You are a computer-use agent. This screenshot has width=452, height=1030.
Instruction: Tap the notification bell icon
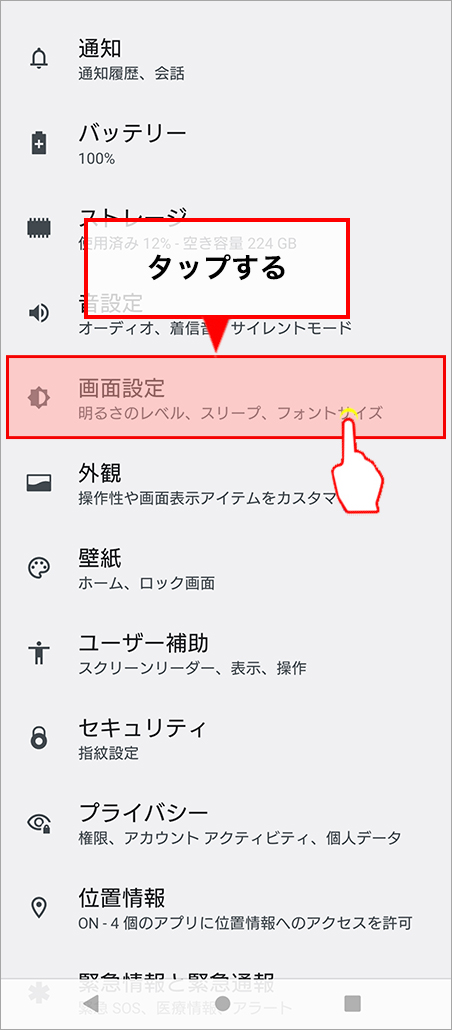(39, 58)
